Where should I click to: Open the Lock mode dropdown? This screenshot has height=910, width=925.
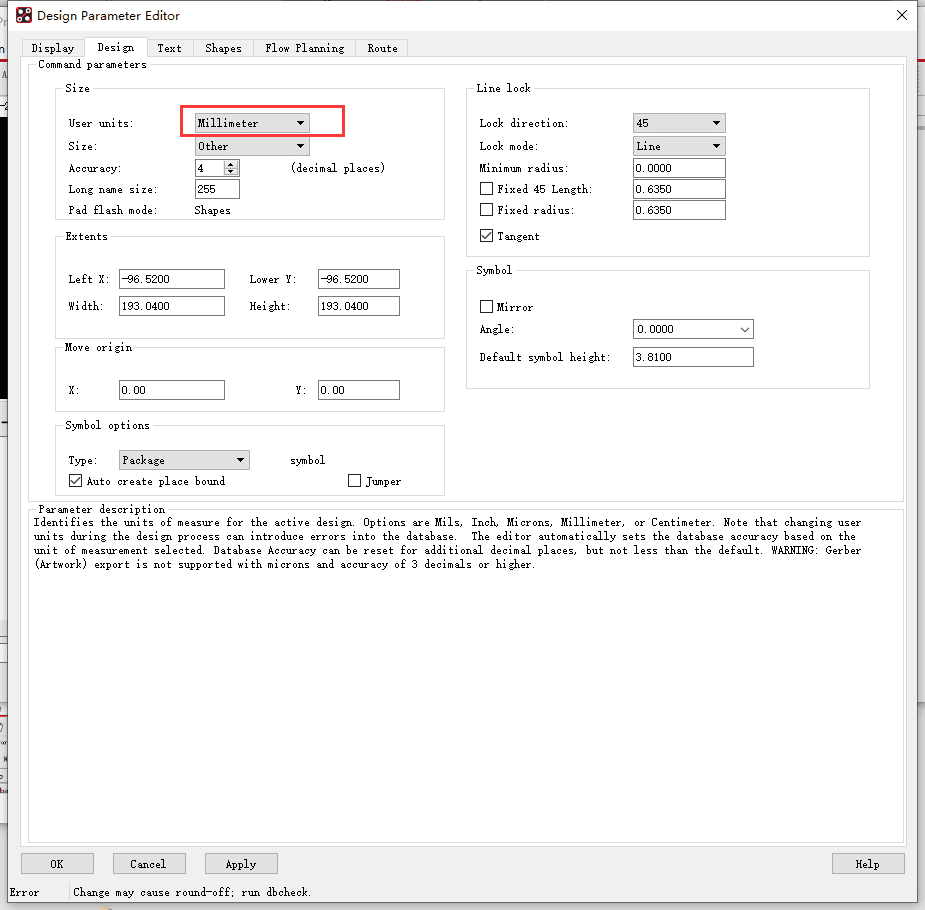tap(679, 146)
